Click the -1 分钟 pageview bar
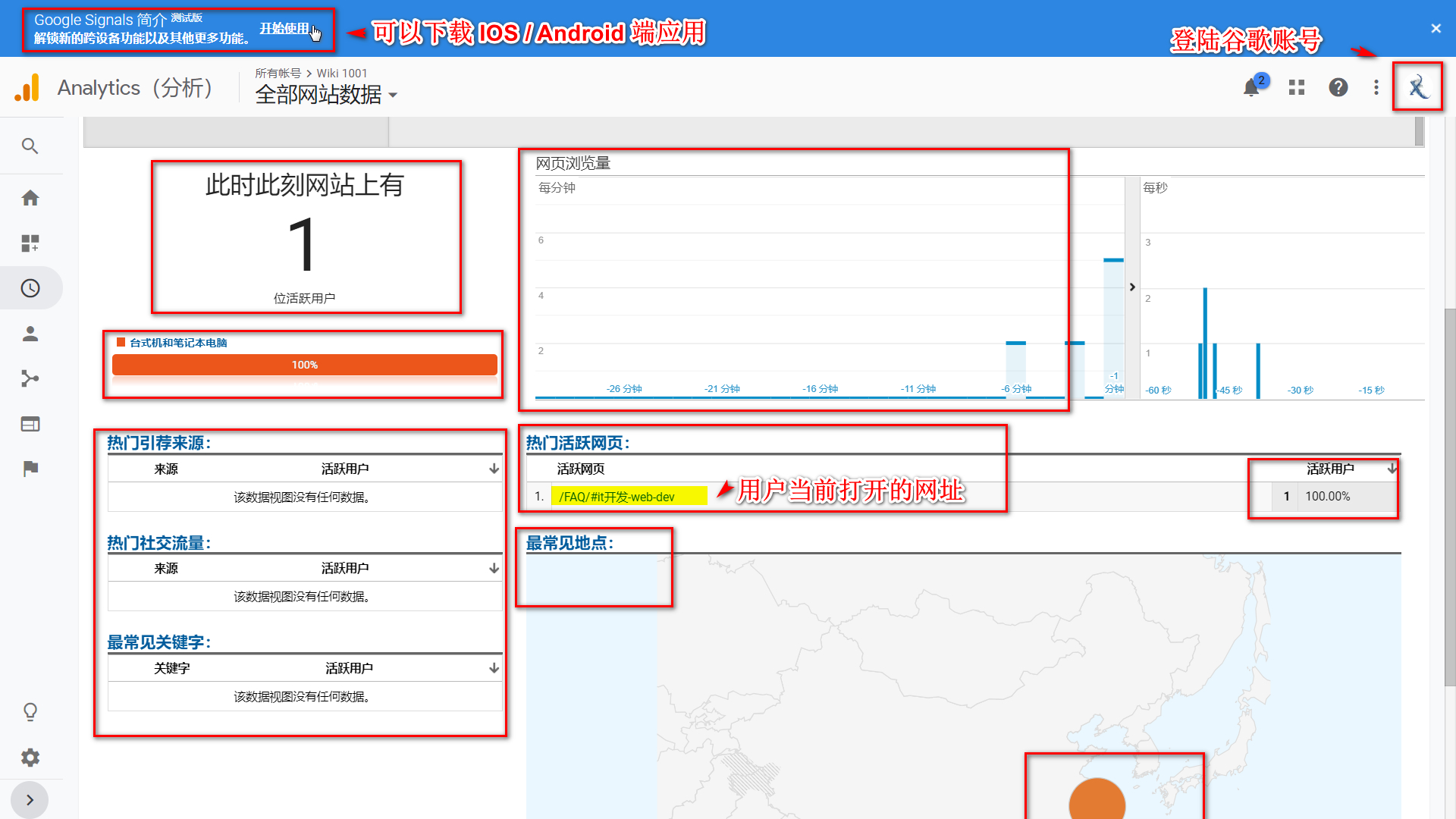The image size is (1456, 819). click(1113, 328)
